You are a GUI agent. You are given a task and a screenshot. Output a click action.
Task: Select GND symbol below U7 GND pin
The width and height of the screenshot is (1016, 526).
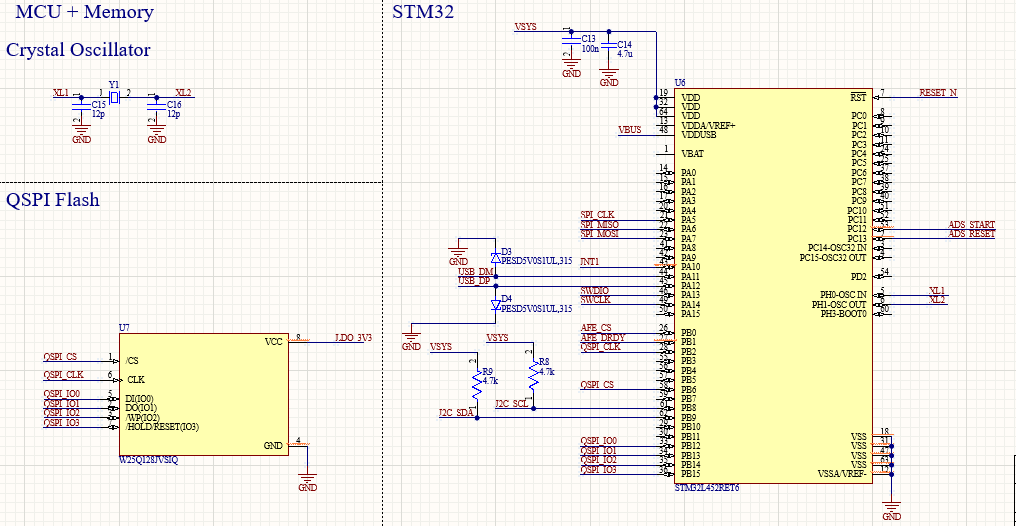[x=308, y=481]
